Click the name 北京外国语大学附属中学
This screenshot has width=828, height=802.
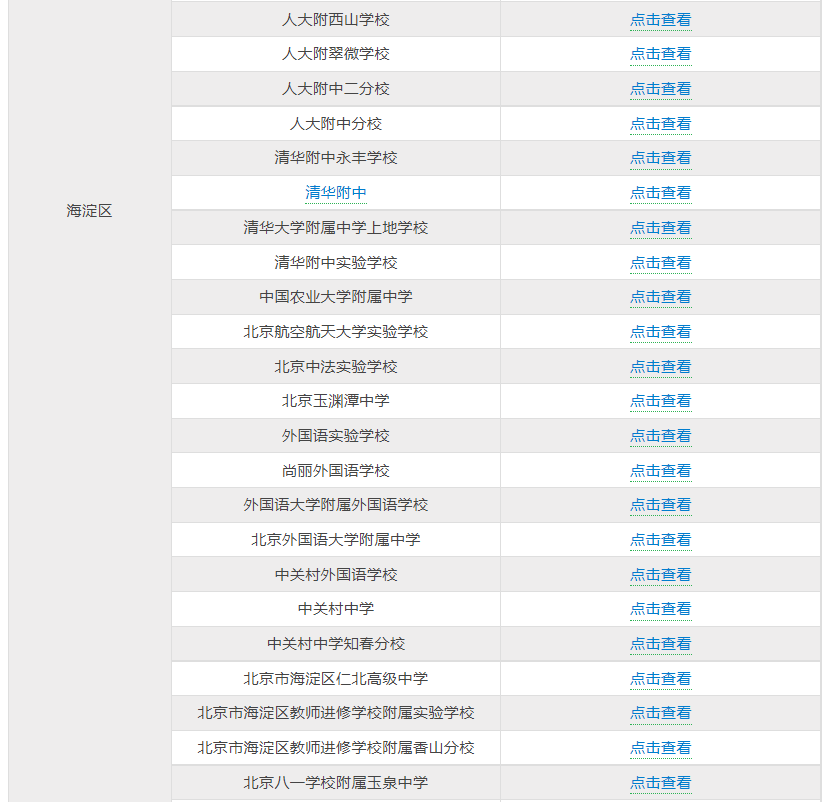click(336, 540)
